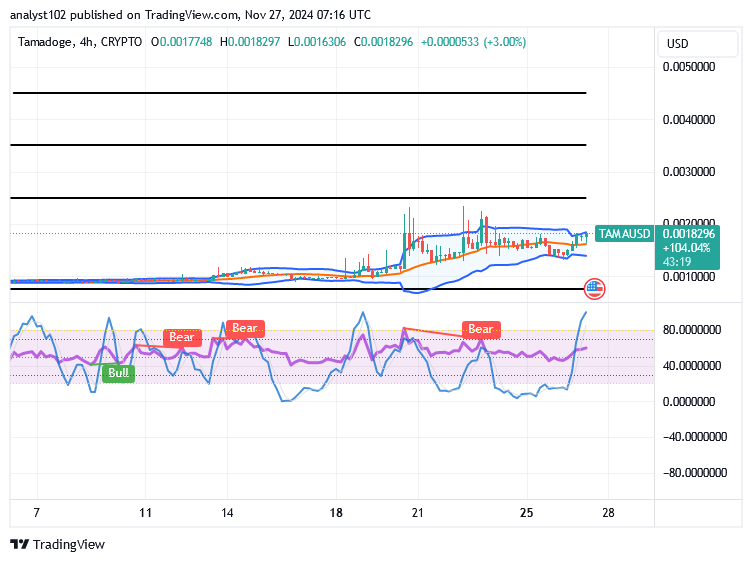This screenshot has width=752, height=562.
Task: Click date 25 on the time axis
Action: point(527,513)
